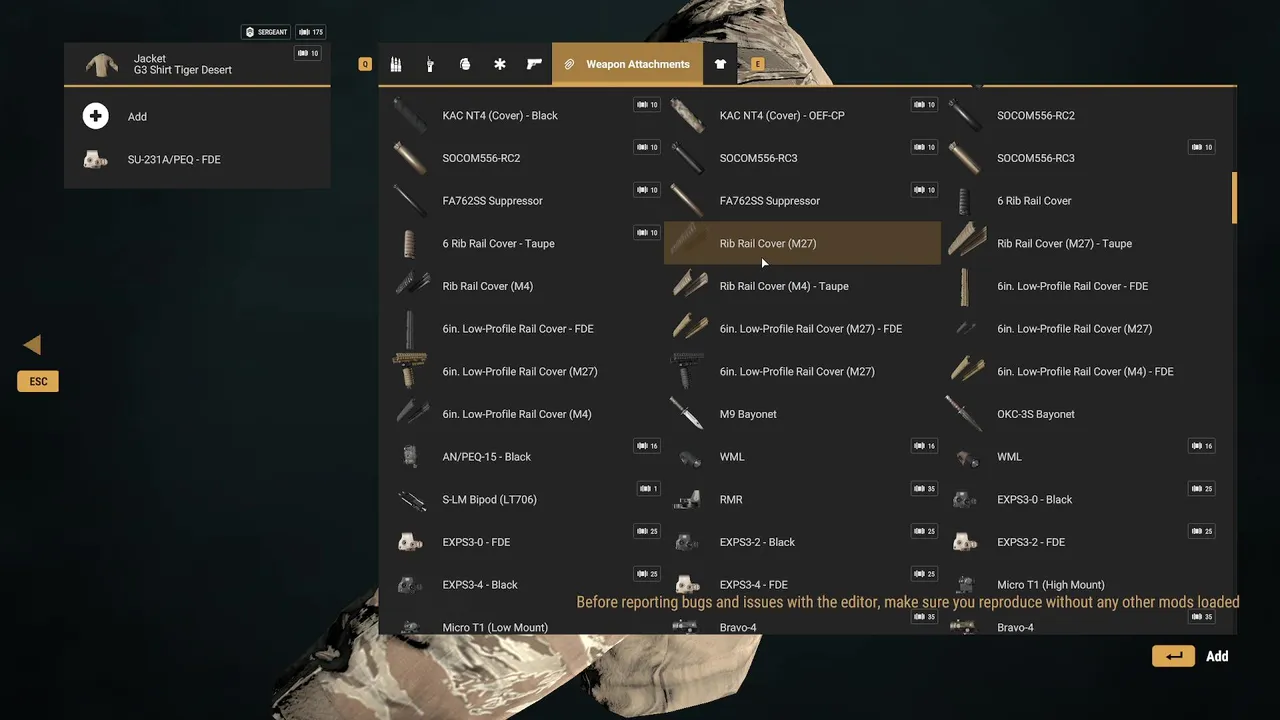Image resolution: width=1280 pixels, height=720 pixels.
Task: Click the EXPS3-0 - Black sight icon
Action: tap(966, 499)
